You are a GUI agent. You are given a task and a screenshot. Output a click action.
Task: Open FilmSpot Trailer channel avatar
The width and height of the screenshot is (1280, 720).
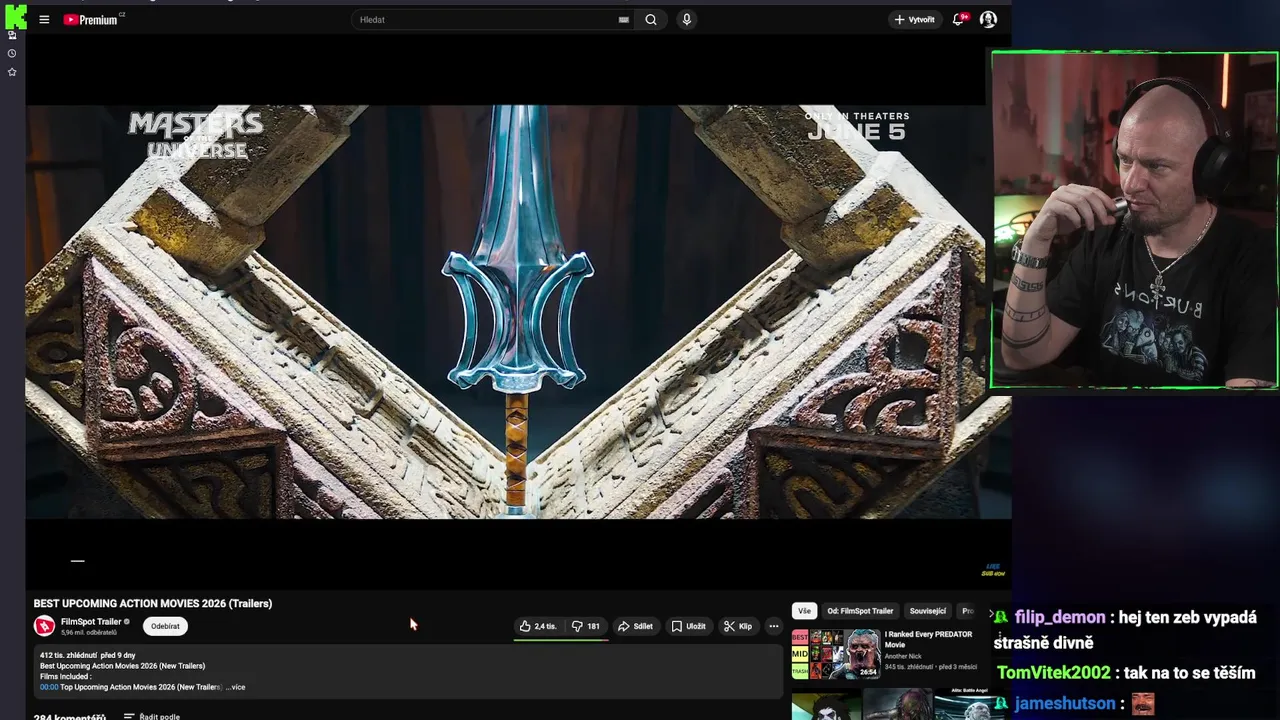tap(44, 626)
